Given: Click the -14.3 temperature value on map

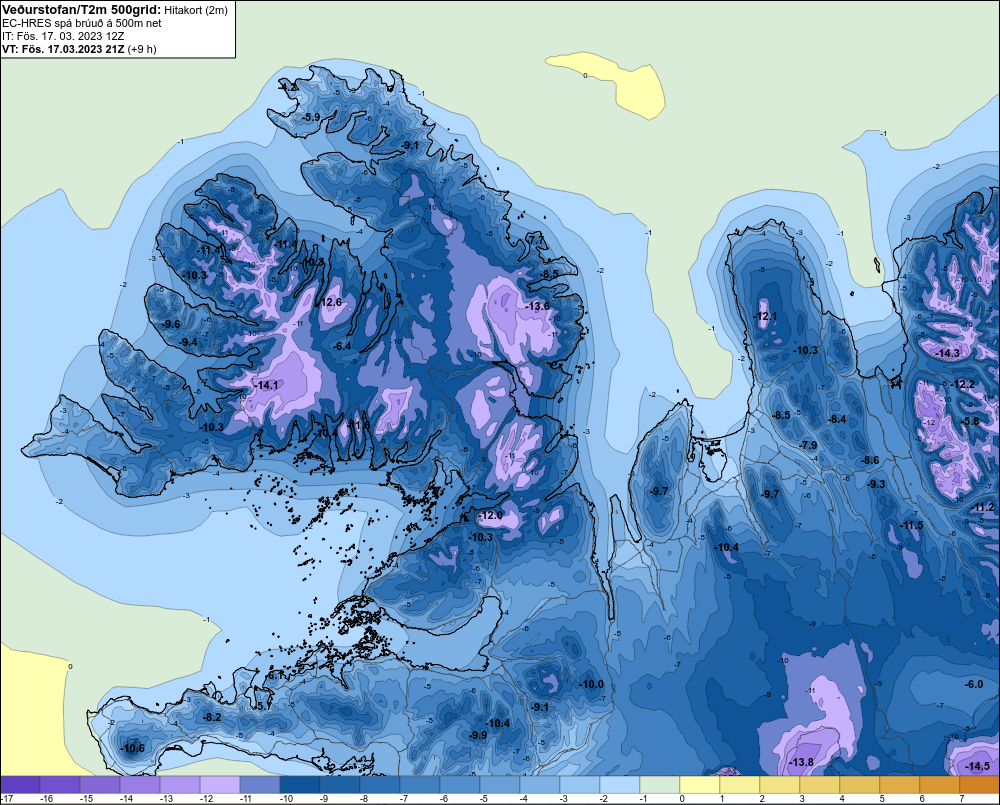Looking at the screenshot, I should 947,353.
